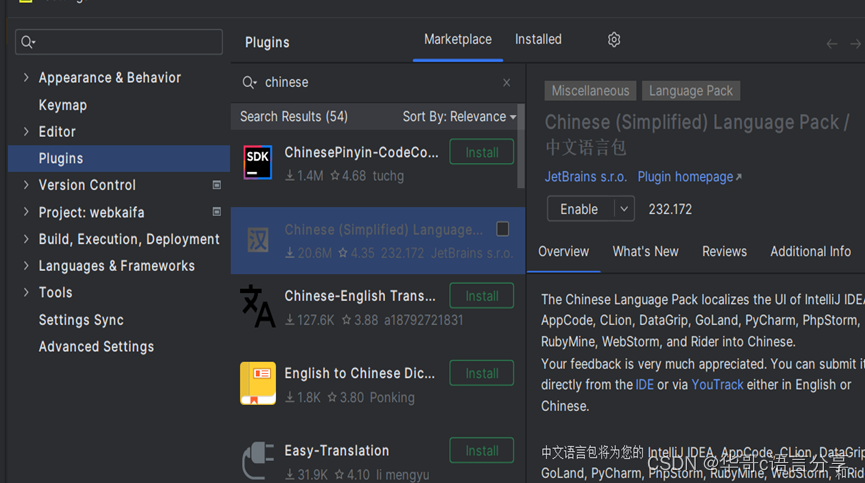Clear the chinese search text
Viewport: 865px width, 483px height.
click(x=506, y=83)
